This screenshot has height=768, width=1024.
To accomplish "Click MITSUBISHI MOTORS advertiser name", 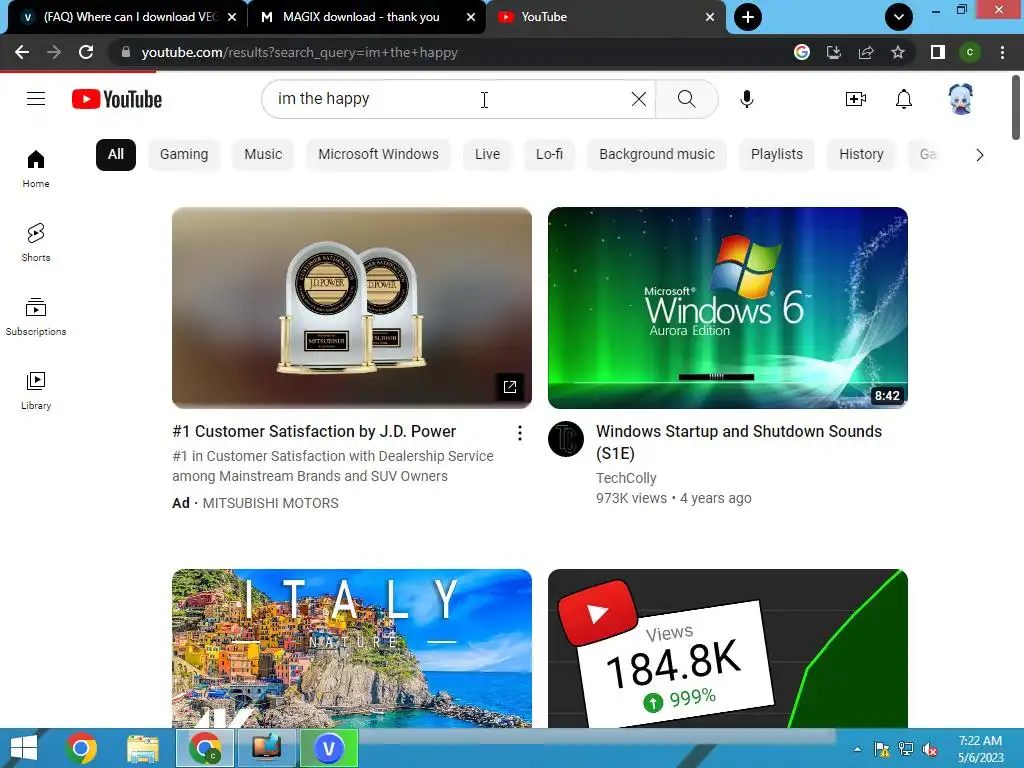I will tap(270, 504).
